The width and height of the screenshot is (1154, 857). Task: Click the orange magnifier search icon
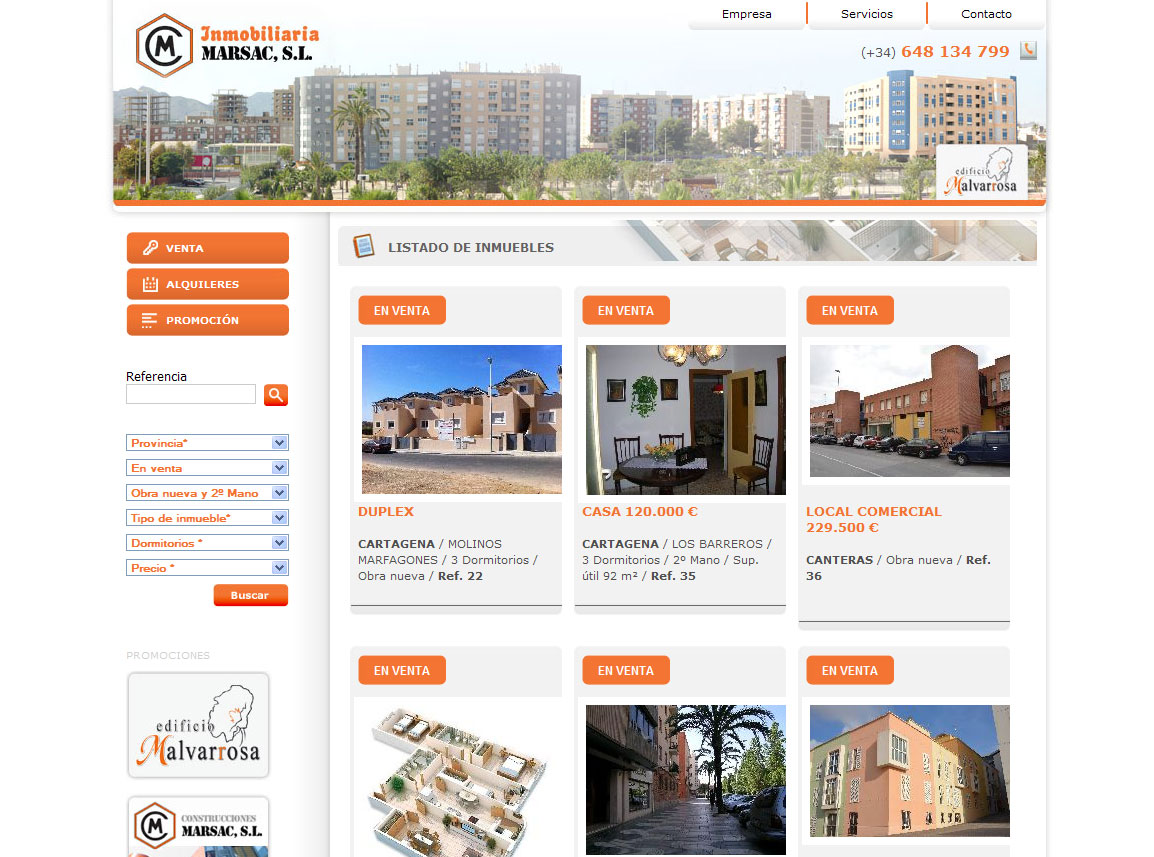coord(276,395)
